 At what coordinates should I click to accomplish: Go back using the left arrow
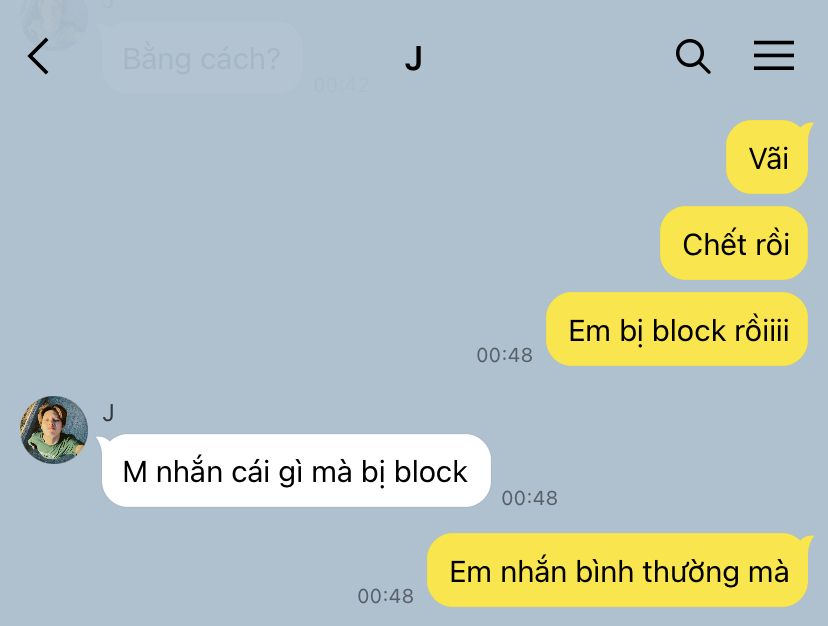pos(38,56)
